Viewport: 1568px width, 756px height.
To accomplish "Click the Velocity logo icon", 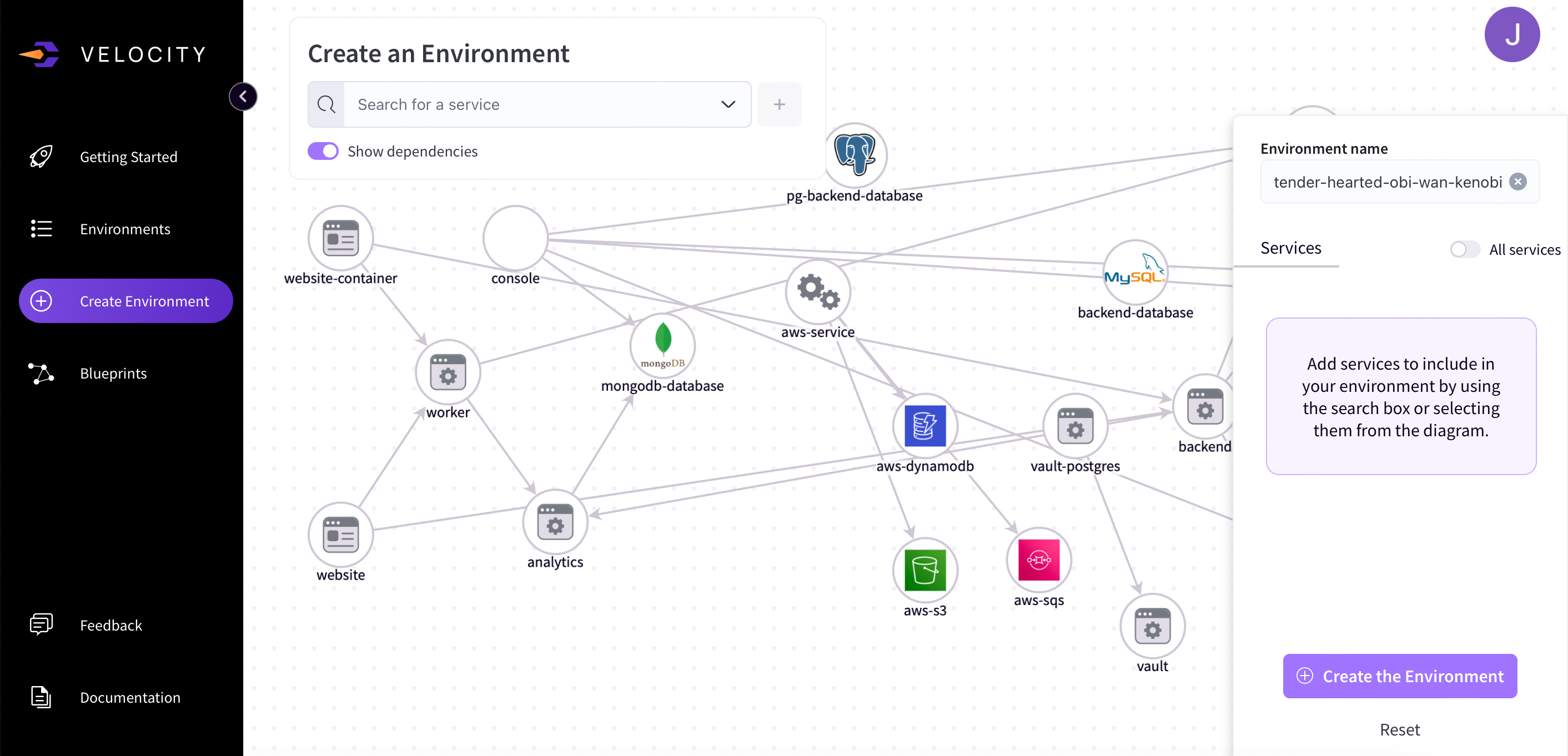I will click(x=39, y=54).
